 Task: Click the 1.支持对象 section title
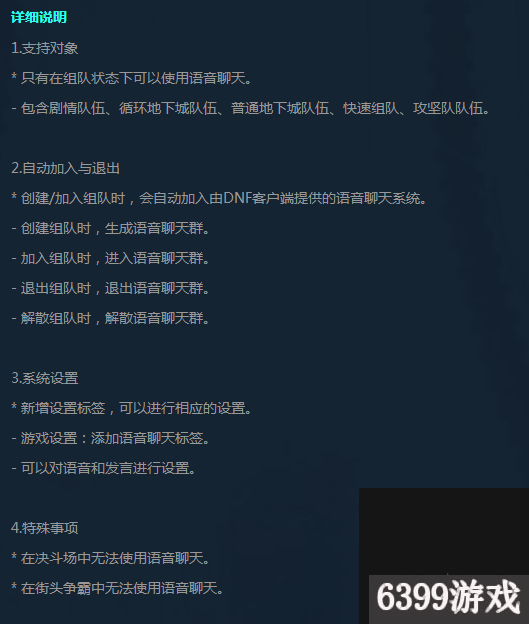[x=44, y=48]
